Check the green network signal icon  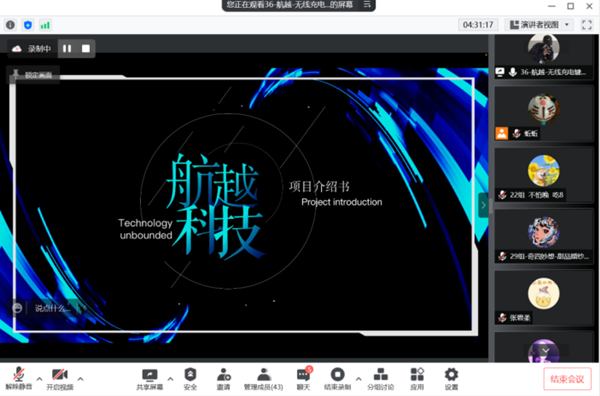45,25
